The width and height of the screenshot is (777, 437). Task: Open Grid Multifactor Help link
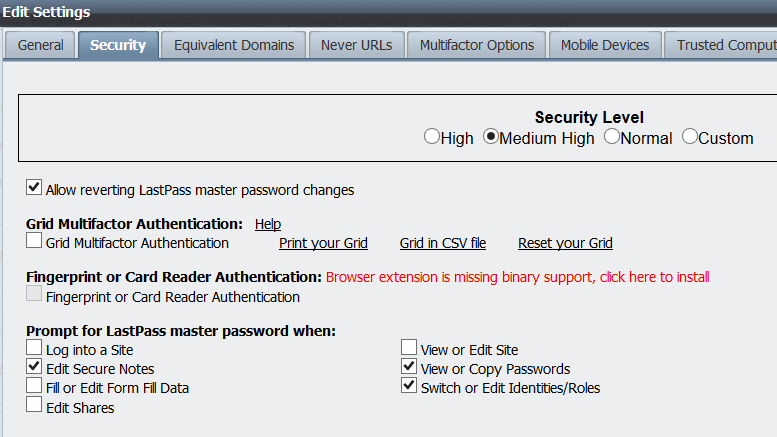[x=268, y=224]
